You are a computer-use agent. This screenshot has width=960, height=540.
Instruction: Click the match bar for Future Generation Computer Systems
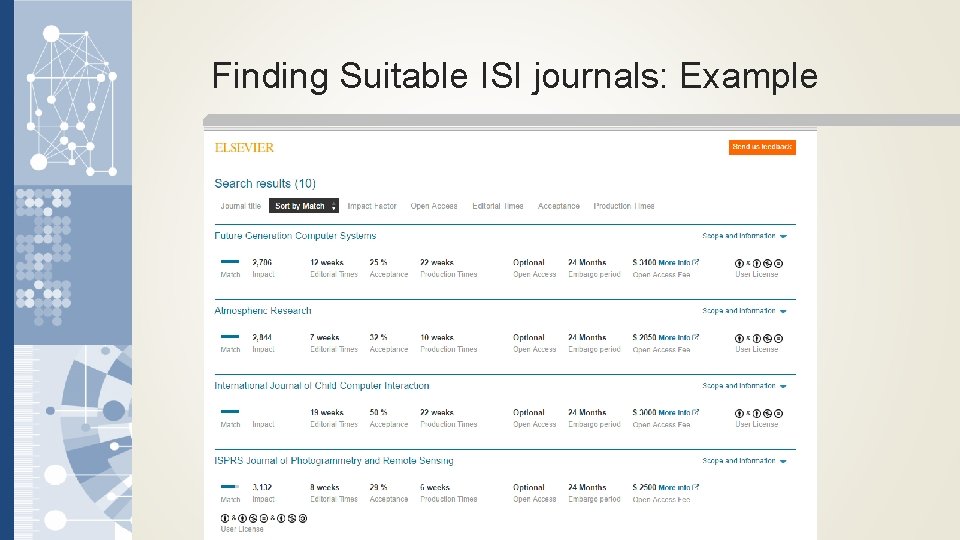pyautogui.click(x=230, y=261)
